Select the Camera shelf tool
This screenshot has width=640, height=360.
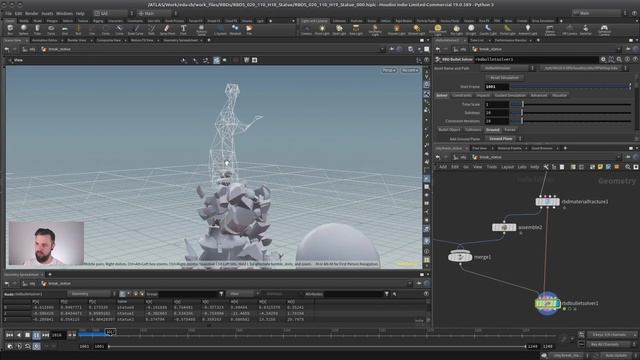(x=307, y=29)
